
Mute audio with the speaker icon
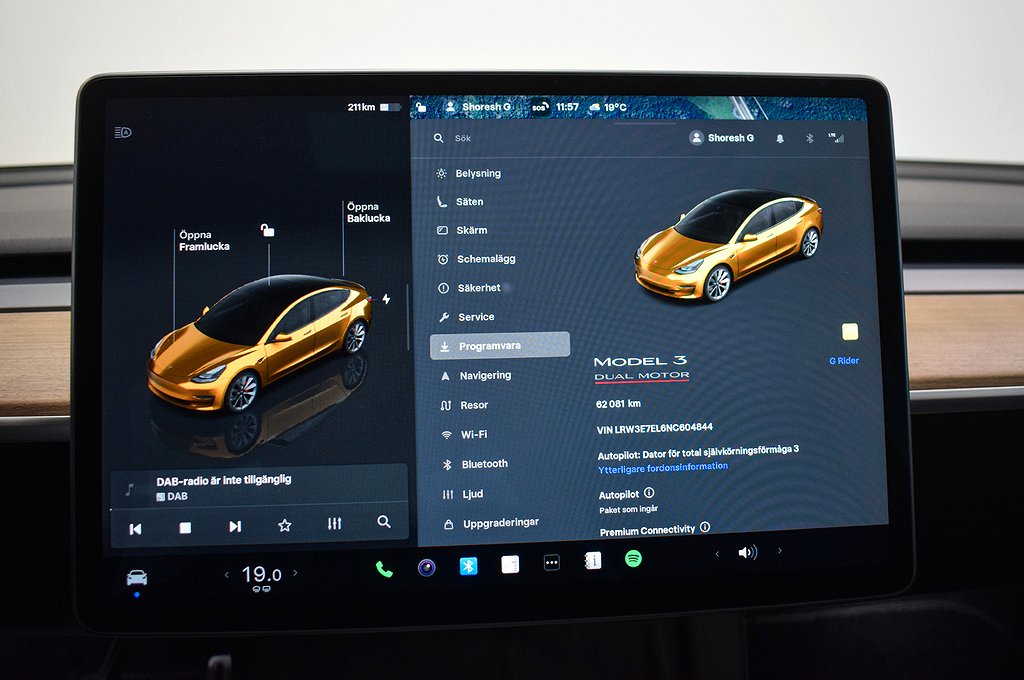point(747,552)
